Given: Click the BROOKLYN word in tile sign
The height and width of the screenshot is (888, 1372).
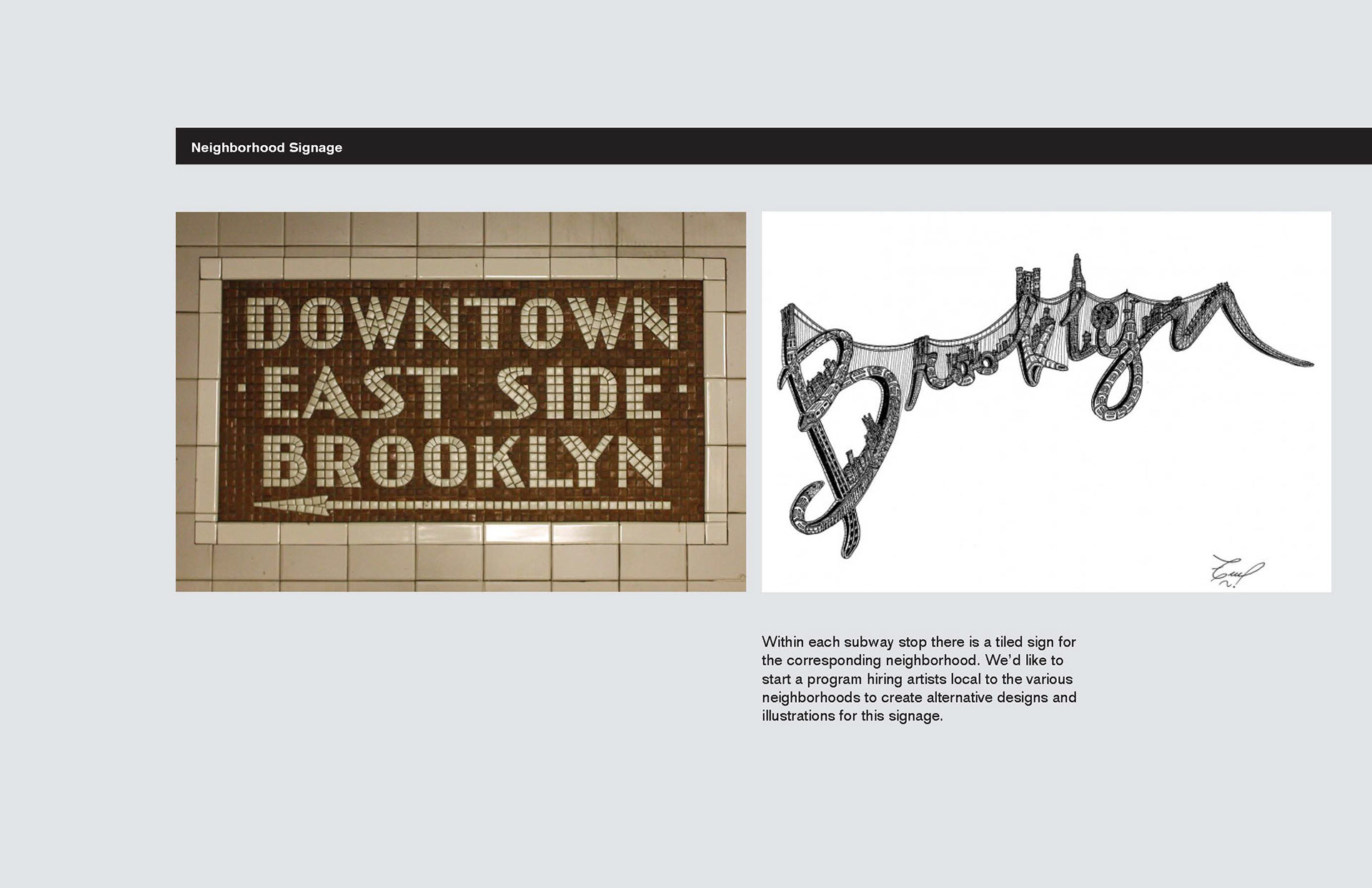Looking at the screenshot, I should click(x=464, y=461).
